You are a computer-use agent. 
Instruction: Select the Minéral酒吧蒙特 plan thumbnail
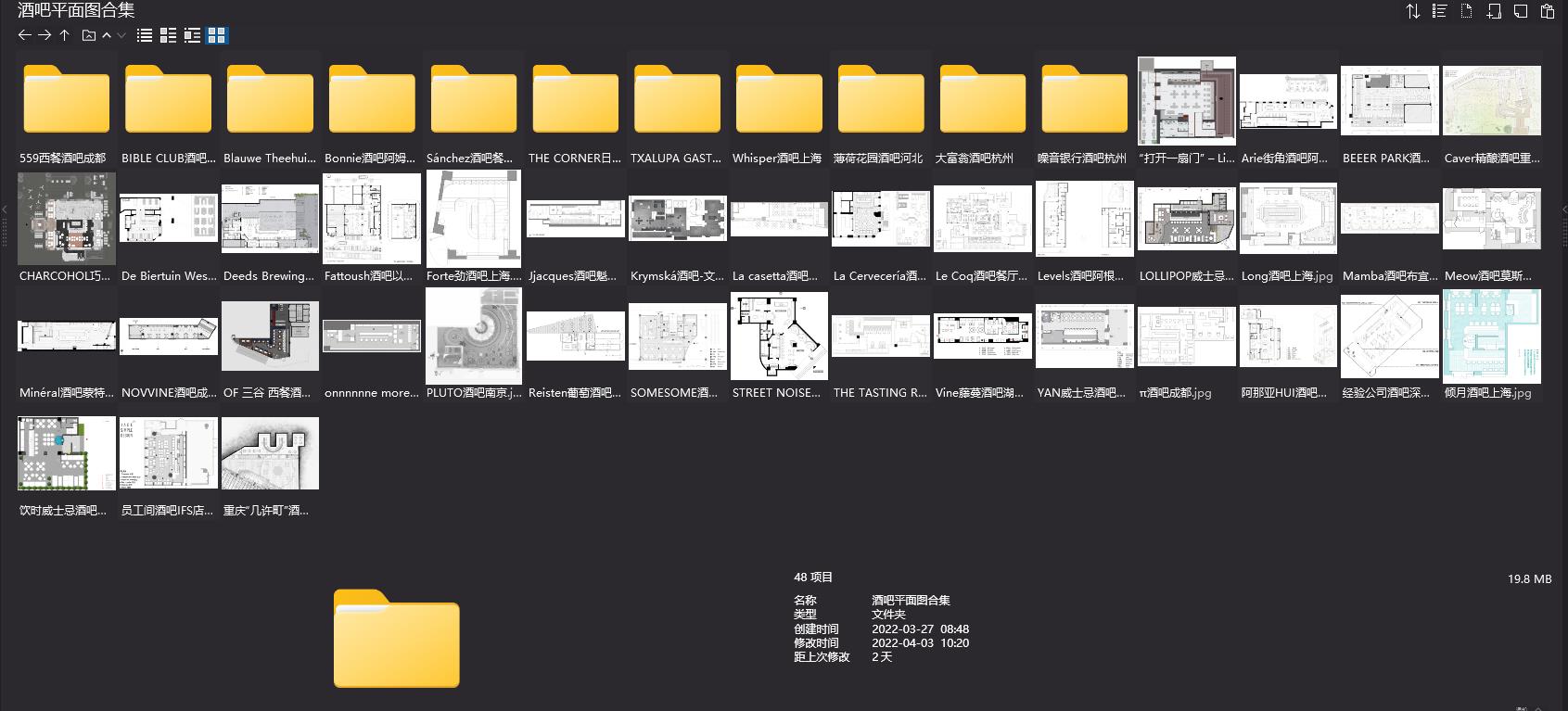coord(66,336)
